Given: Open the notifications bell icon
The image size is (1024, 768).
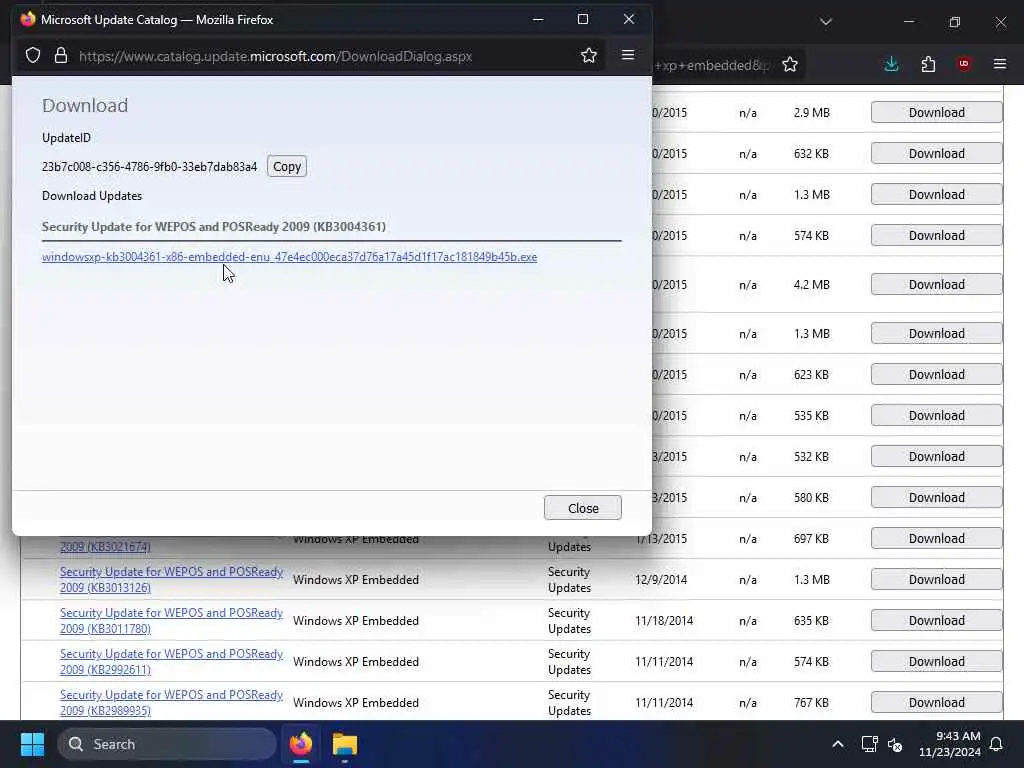Looking at the screenshot, I should (996, 744).
